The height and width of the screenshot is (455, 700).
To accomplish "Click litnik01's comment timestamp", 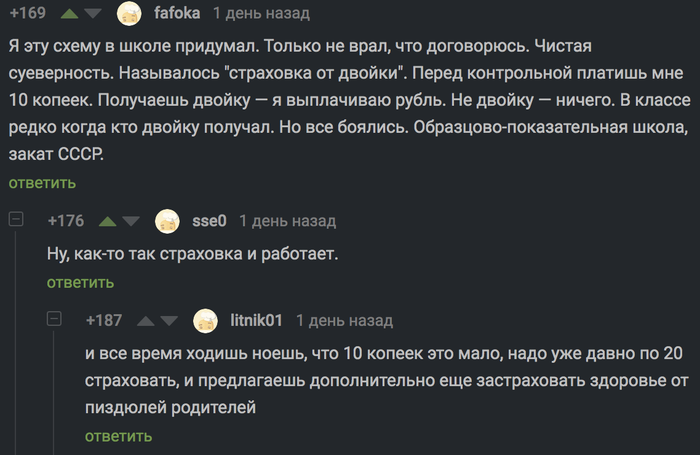I will click(344, 321).
